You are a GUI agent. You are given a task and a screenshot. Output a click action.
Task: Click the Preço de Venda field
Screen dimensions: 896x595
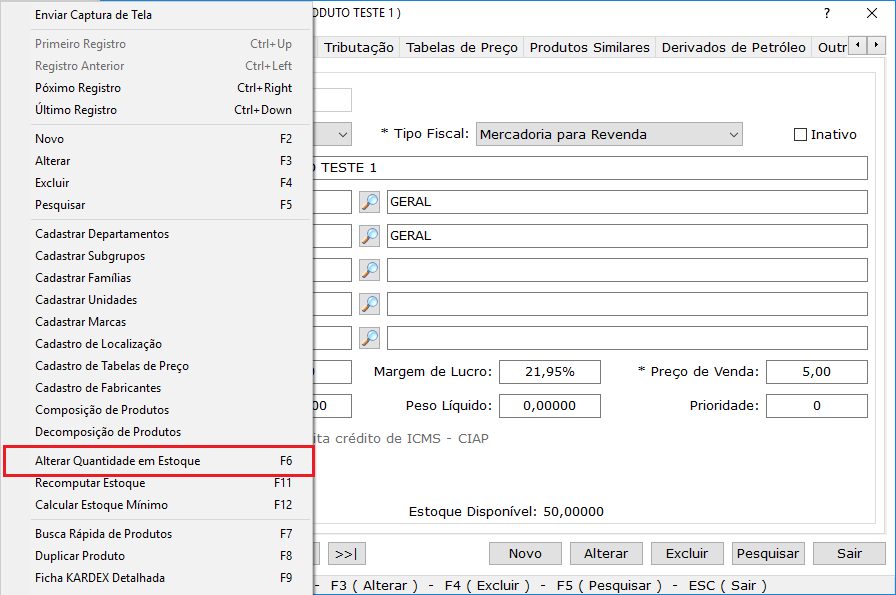817,372
